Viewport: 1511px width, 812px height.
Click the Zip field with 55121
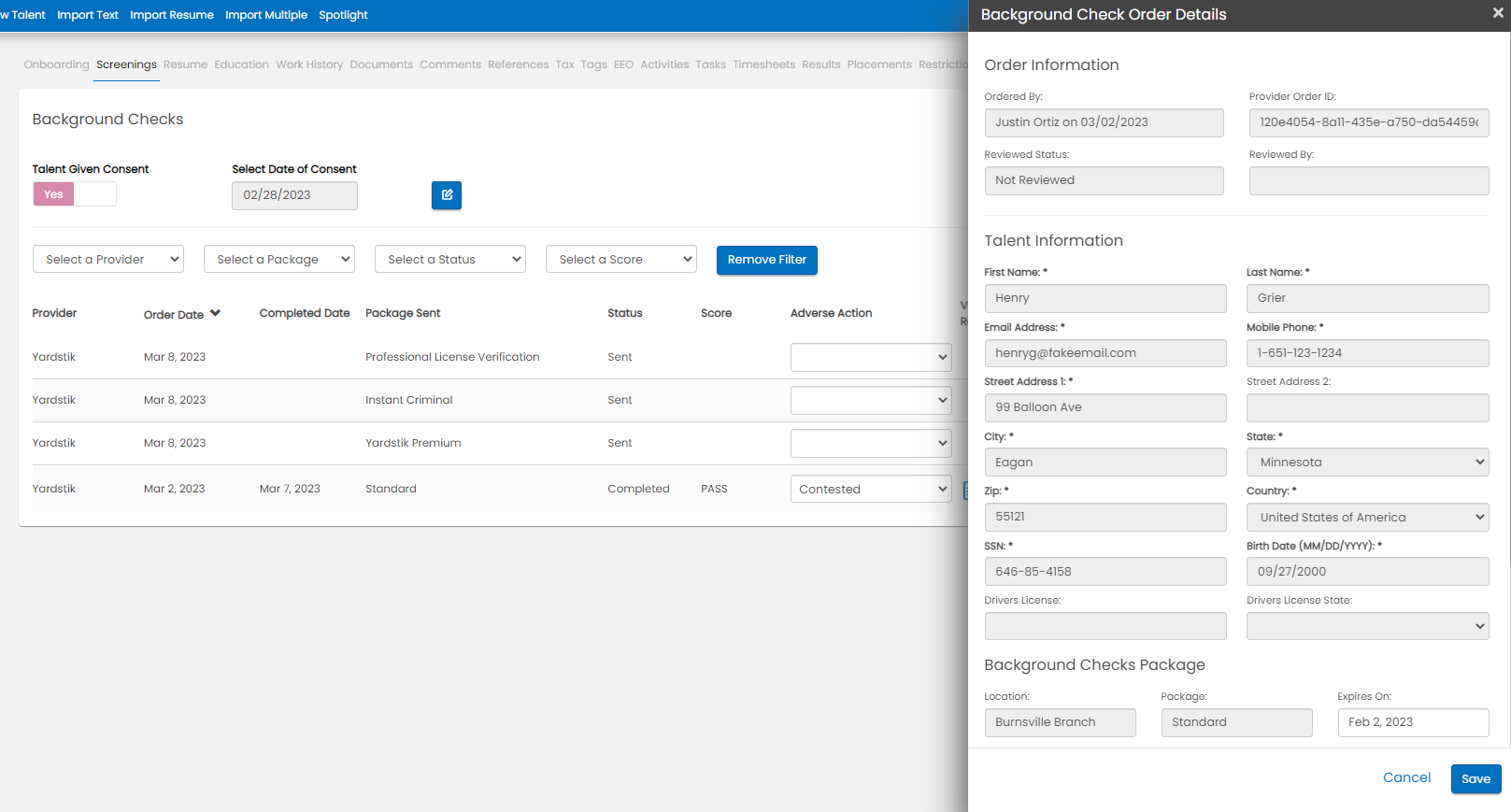click(x=1105, y=517)
